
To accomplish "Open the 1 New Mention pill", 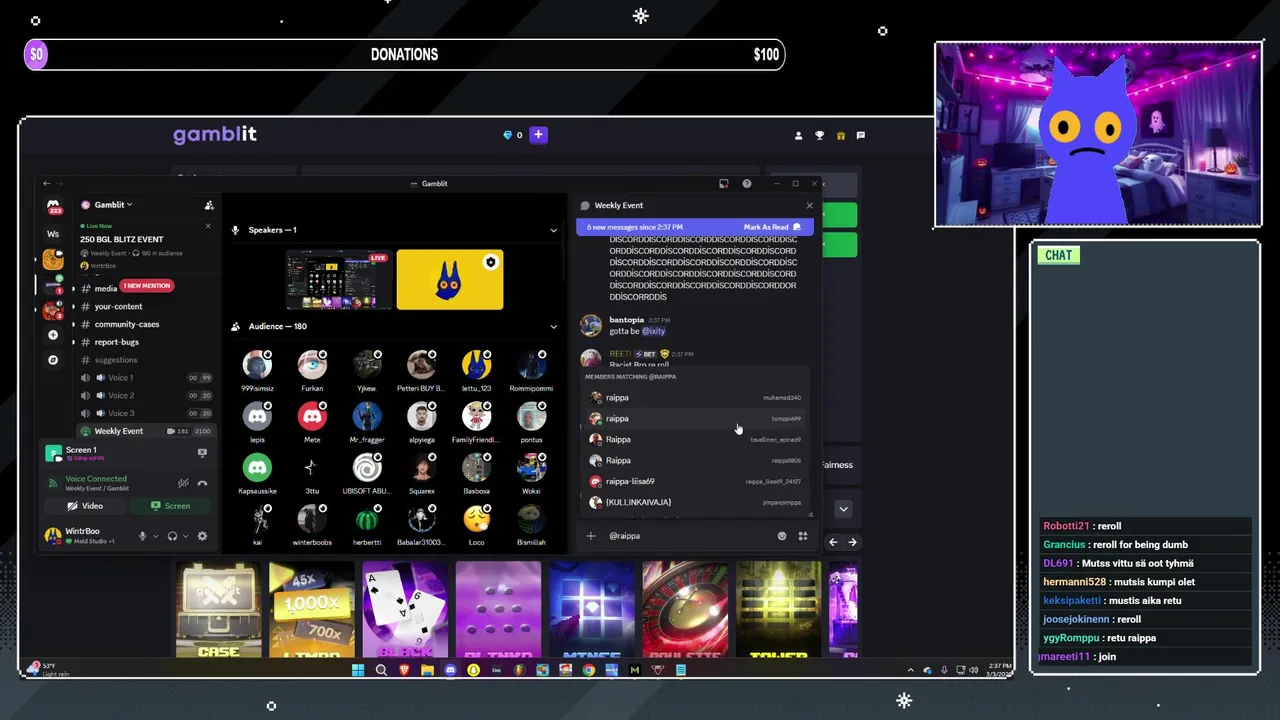I will [146, 286].
